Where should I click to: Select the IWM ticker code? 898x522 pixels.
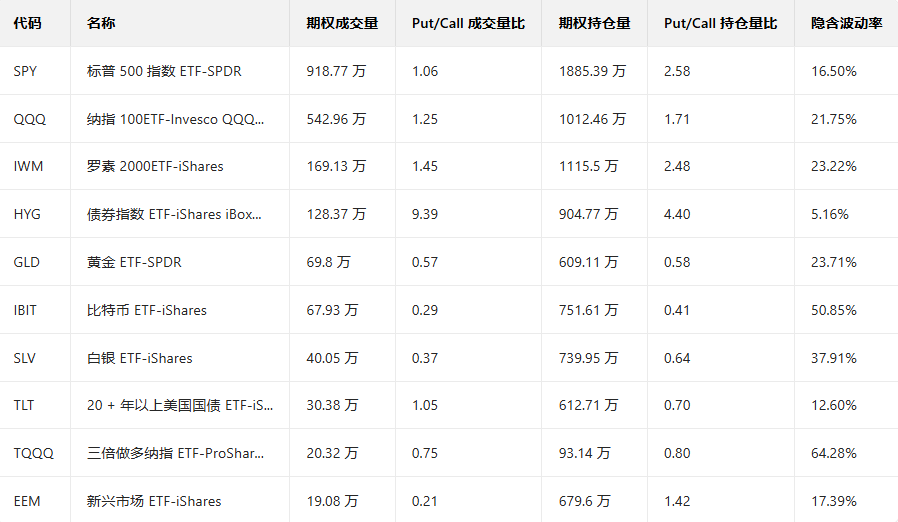point(28,166)
